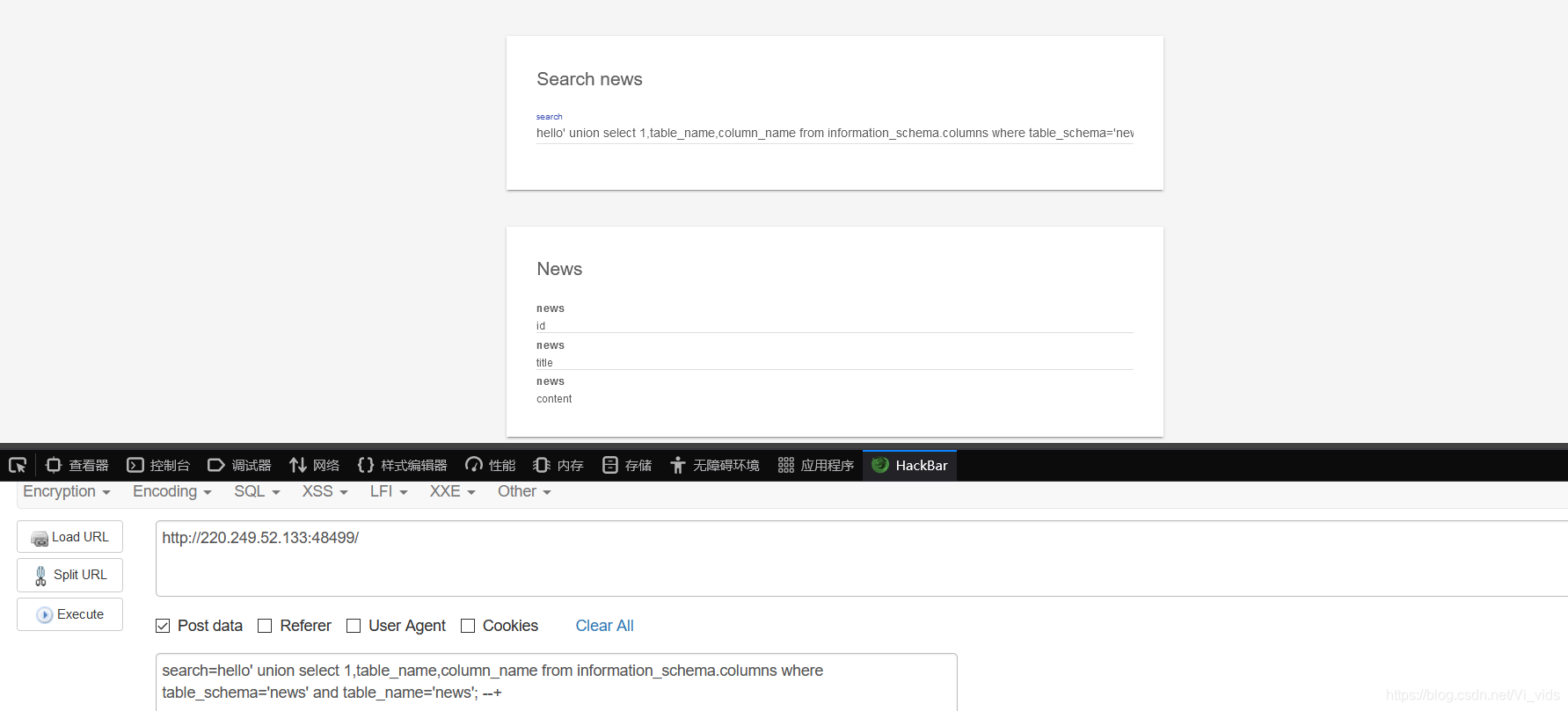Expand the XSS dropdown menu

(325, 491)
